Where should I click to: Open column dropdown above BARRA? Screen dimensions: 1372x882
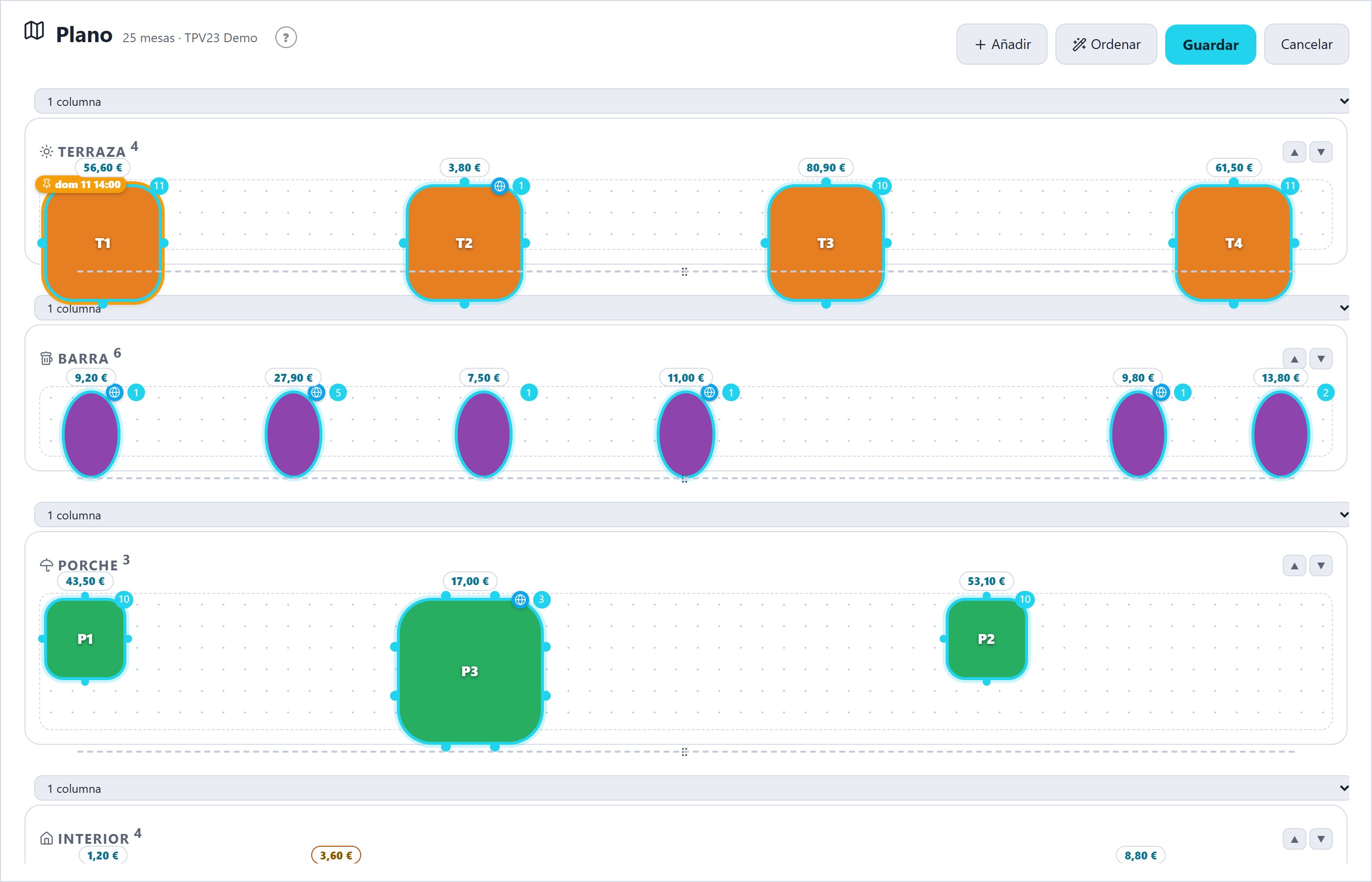pos(692,308)
